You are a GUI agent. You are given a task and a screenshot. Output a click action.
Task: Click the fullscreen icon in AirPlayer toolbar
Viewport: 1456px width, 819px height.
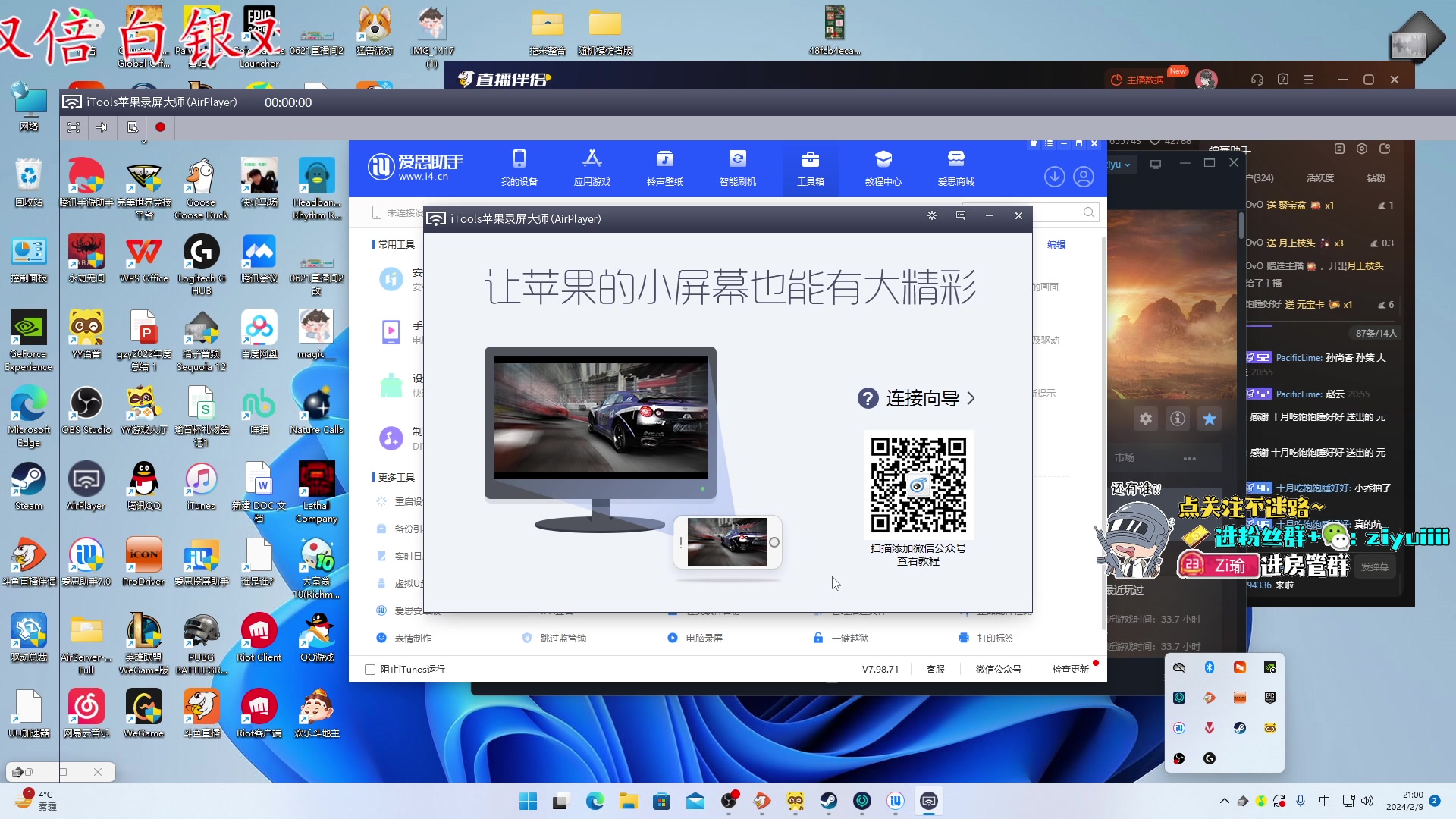pyautogui.click(x=74, y=127)
